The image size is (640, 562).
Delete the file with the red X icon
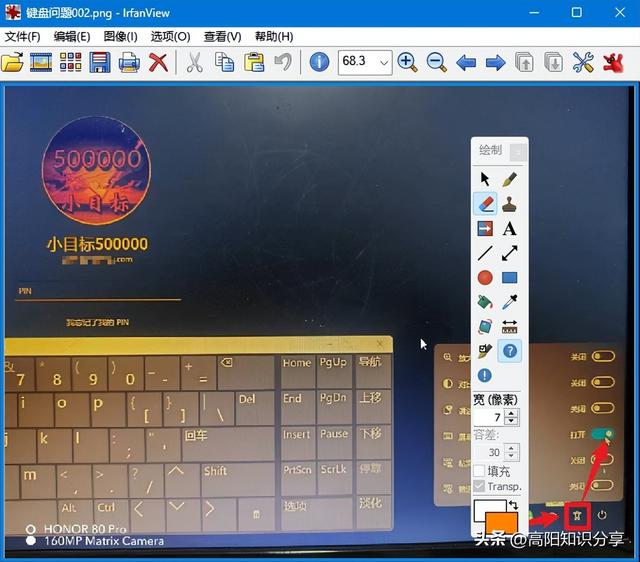click(x=158, y=62)
